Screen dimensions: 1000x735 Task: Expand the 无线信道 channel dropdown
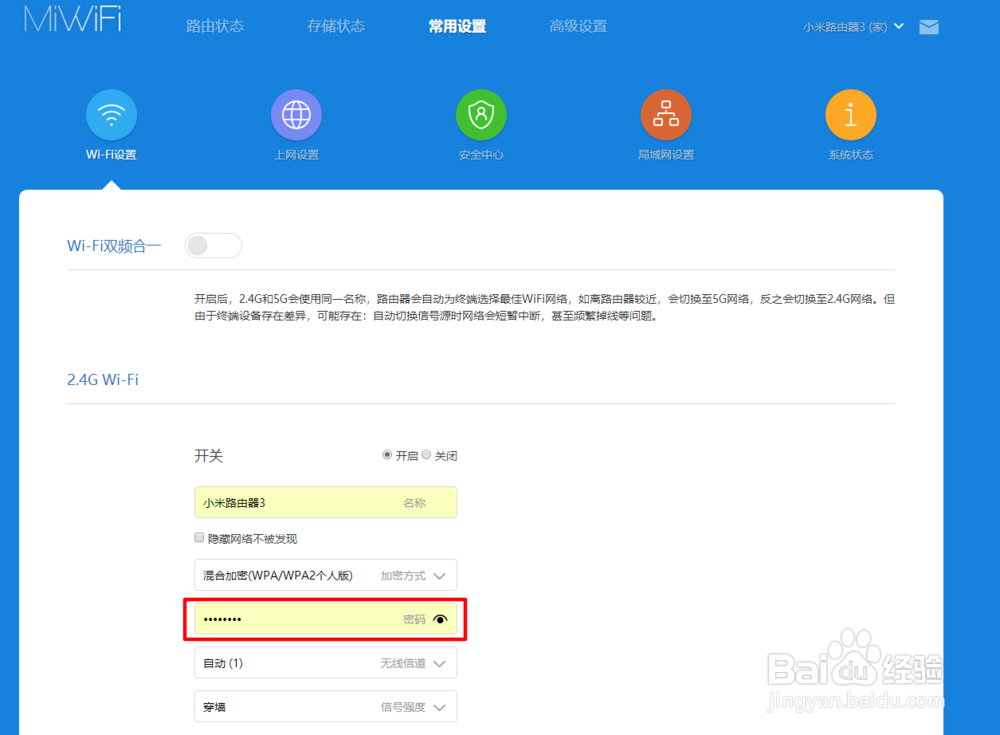click(325, 663)
